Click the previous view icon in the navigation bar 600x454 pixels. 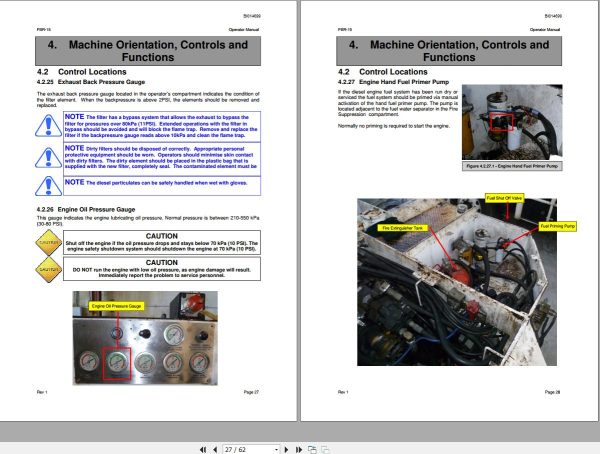[x=312, y=449]
